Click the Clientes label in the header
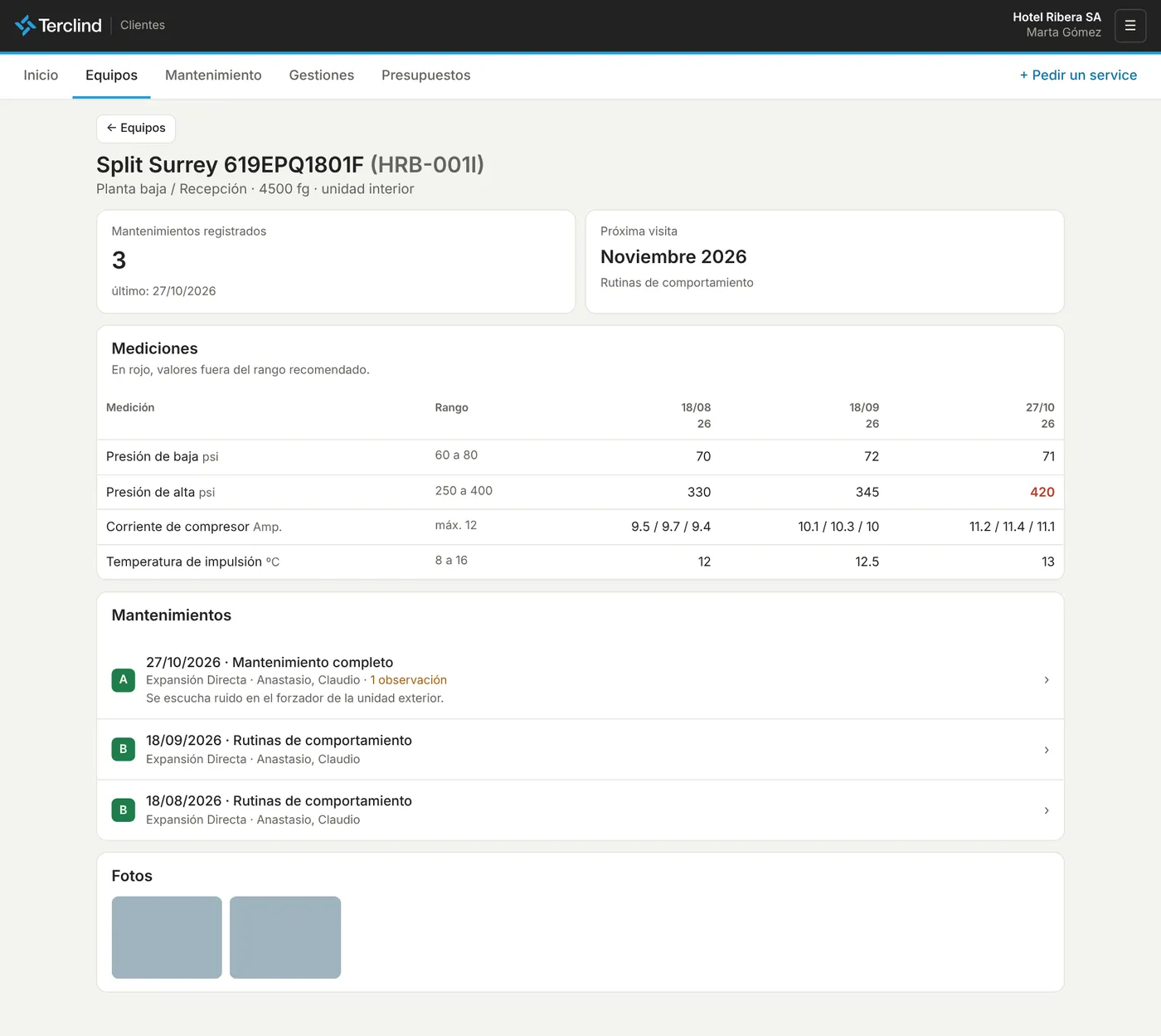 (x=143, y=26)
